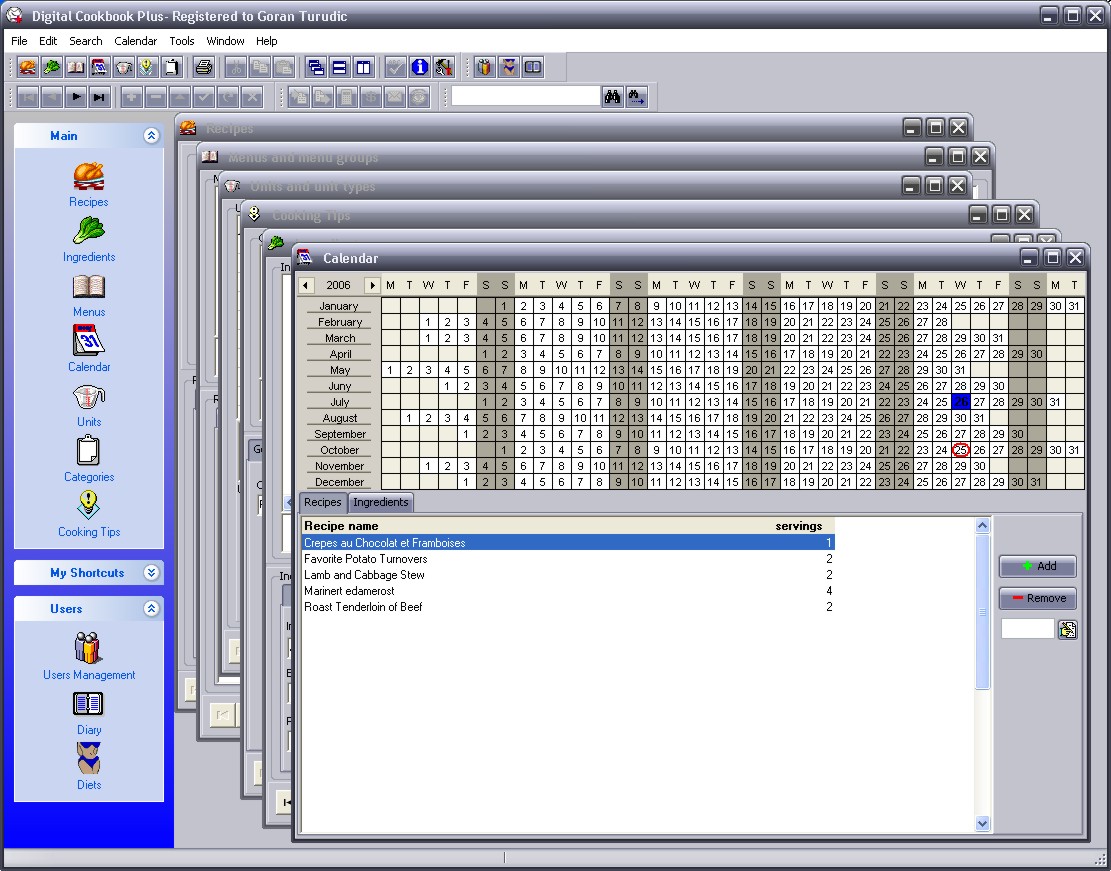Click the Find next binoculars icon
Screen dimensions: 1111x871
pyautogui.click(x=636, y=96)
